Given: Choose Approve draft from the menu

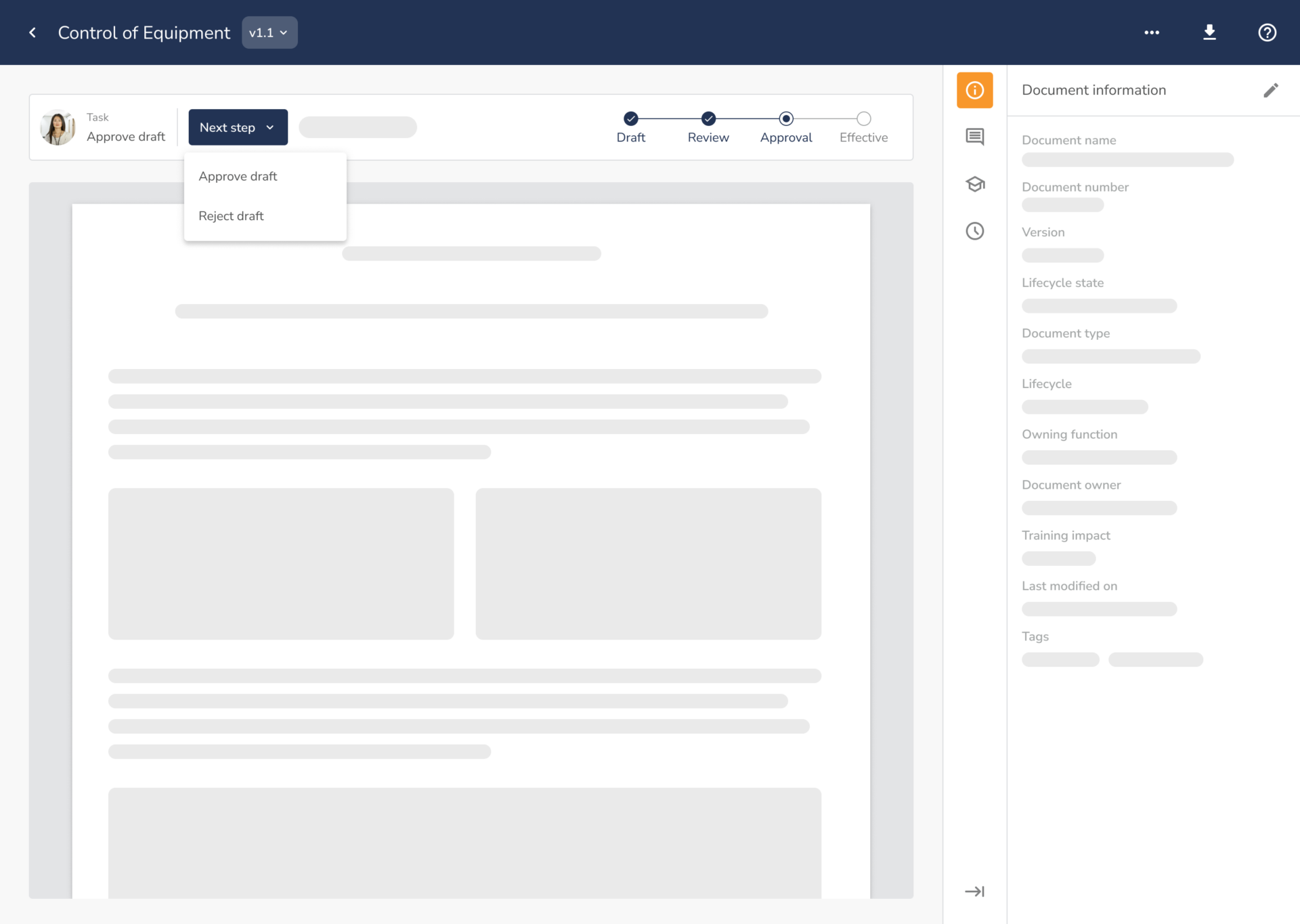Looking at the screenshot, I should click(238, 177).
